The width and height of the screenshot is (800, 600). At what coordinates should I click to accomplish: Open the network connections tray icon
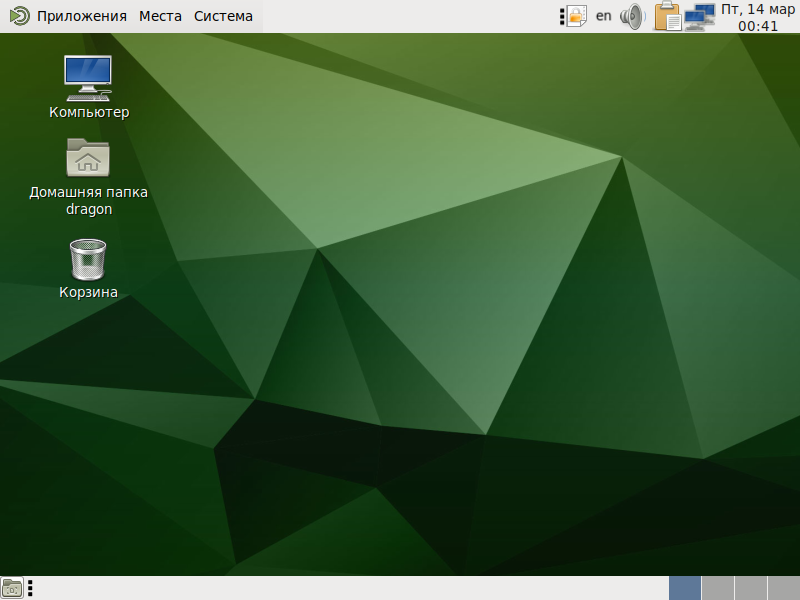tap(699, 17)
